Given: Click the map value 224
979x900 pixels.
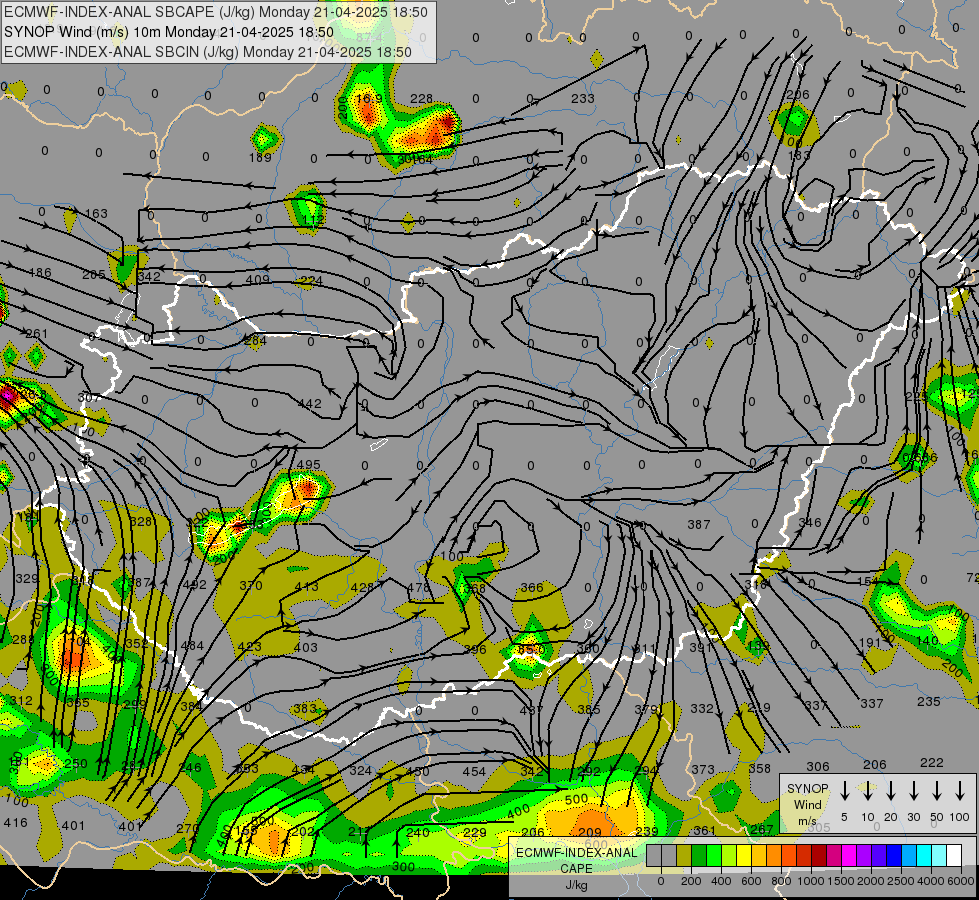Looking at the screenshot, I should click(x=311, y=280).
